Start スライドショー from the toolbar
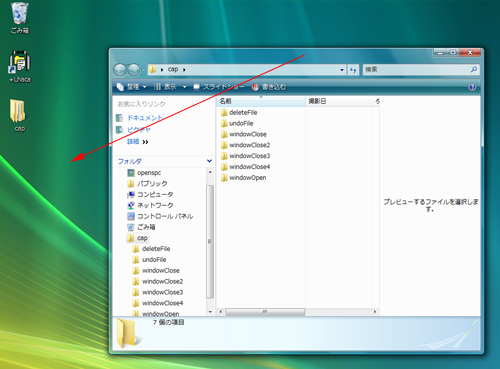 (219, 87)
